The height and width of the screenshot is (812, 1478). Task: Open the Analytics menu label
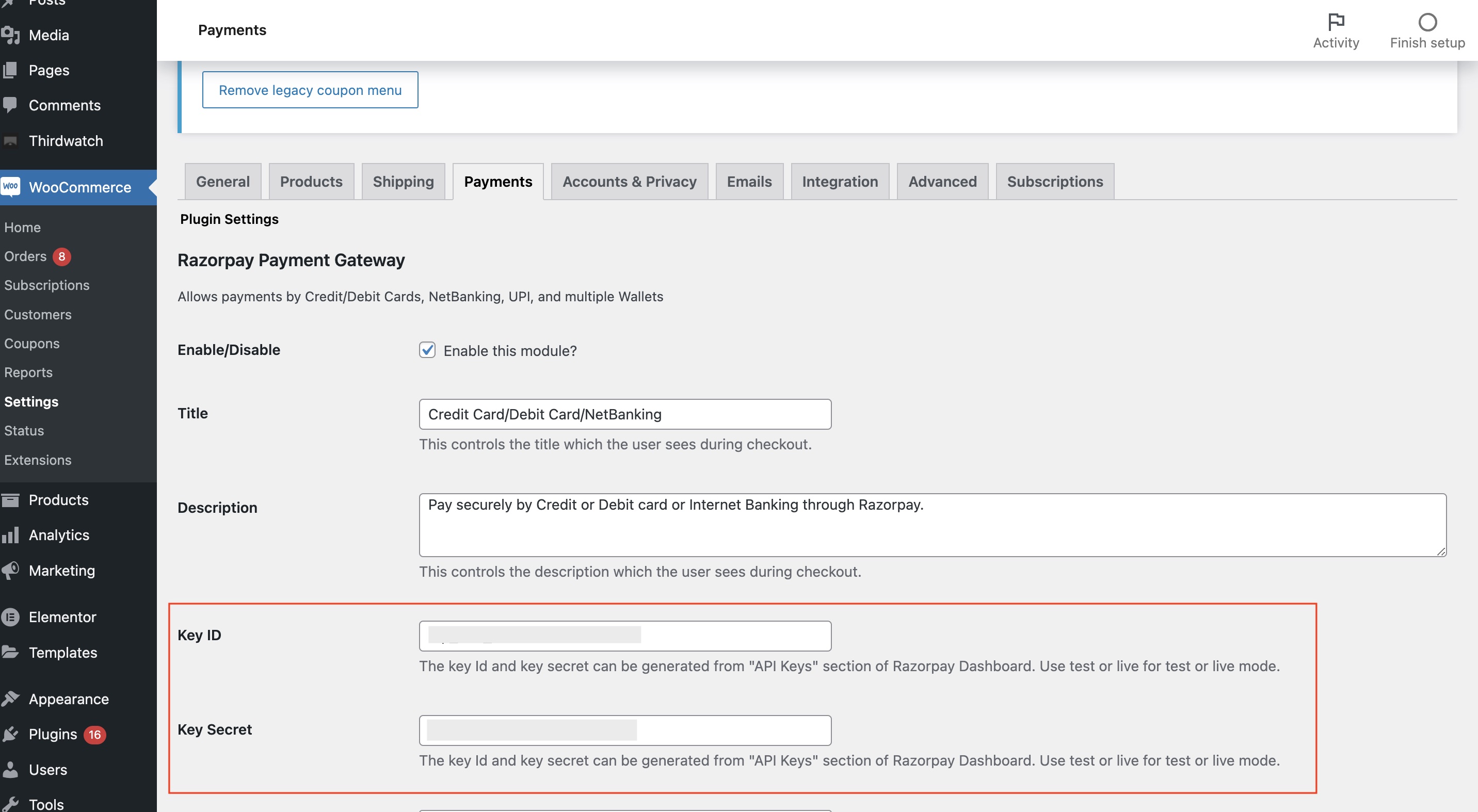click(x=59, y=535)
